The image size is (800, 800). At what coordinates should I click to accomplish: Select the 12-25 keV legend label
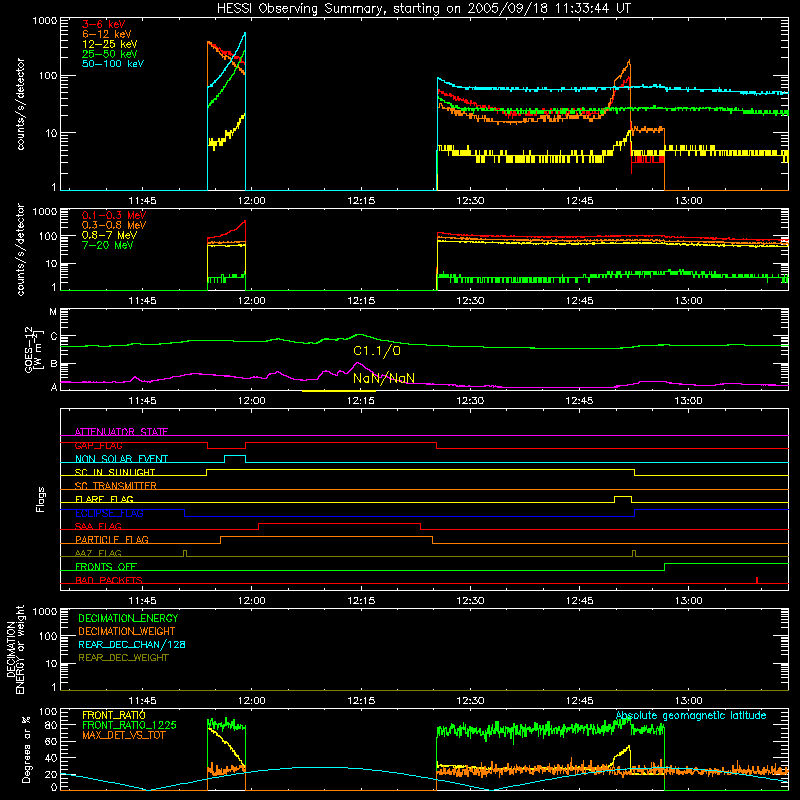(109, 44)
